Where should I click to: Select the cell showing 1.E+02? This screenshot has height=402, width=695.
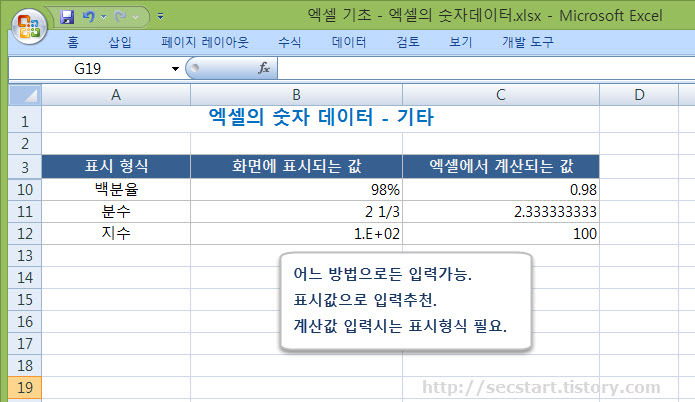pos(297,234)
